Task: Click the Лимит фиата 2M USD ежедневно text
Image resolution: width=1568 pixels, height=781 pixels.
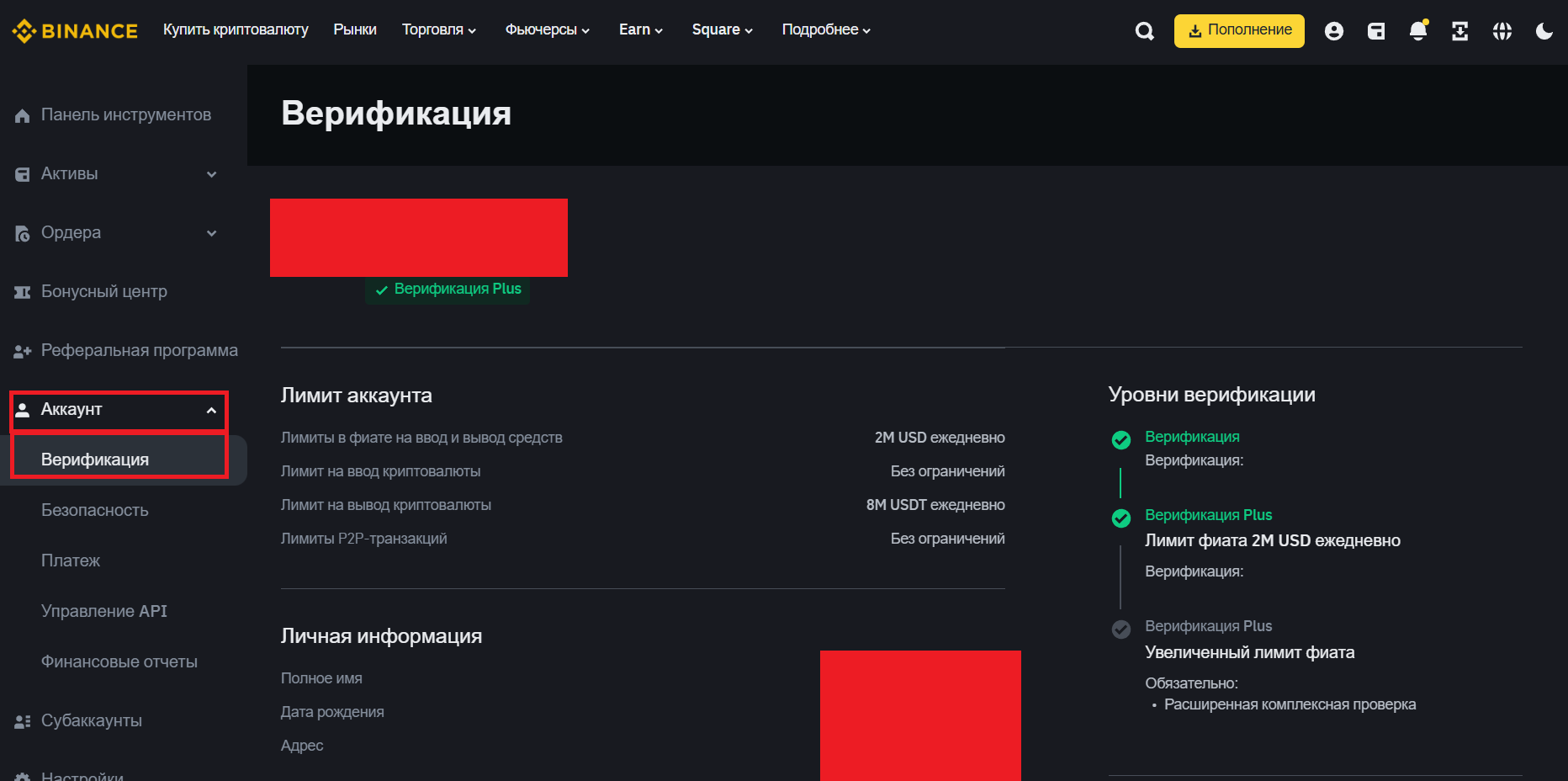Action: tap(1273, 540)
